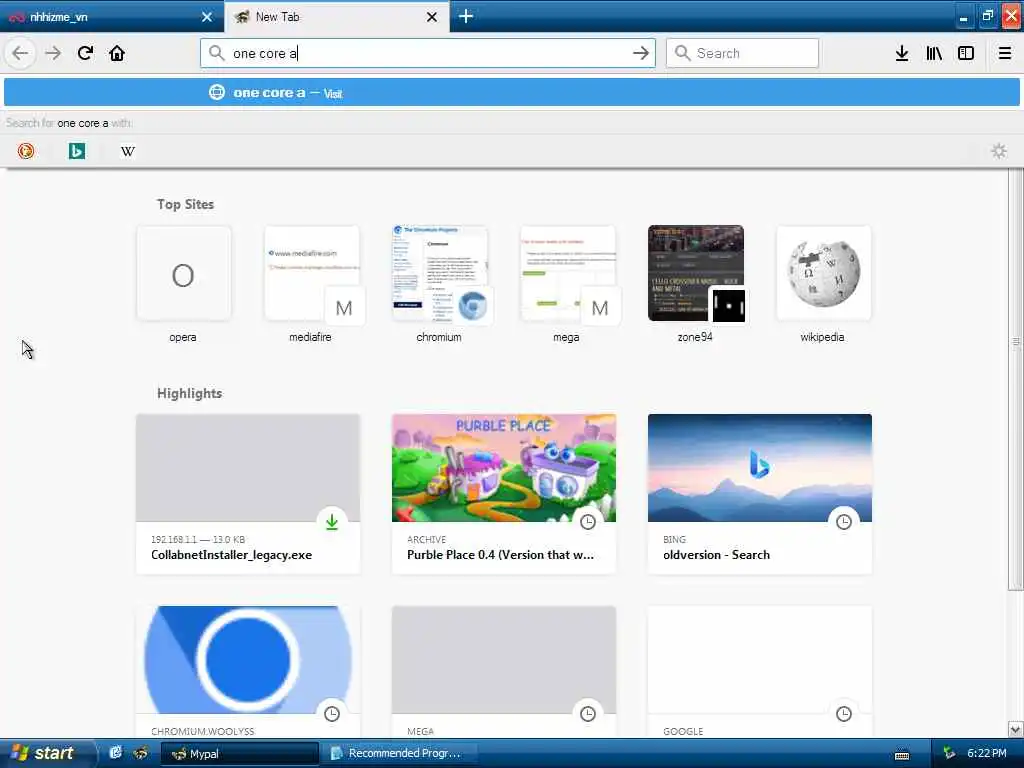Click the download icon on CollabnetInstaller card
The height and width of the screenshot is (768, 1024).
coord(332,522)
